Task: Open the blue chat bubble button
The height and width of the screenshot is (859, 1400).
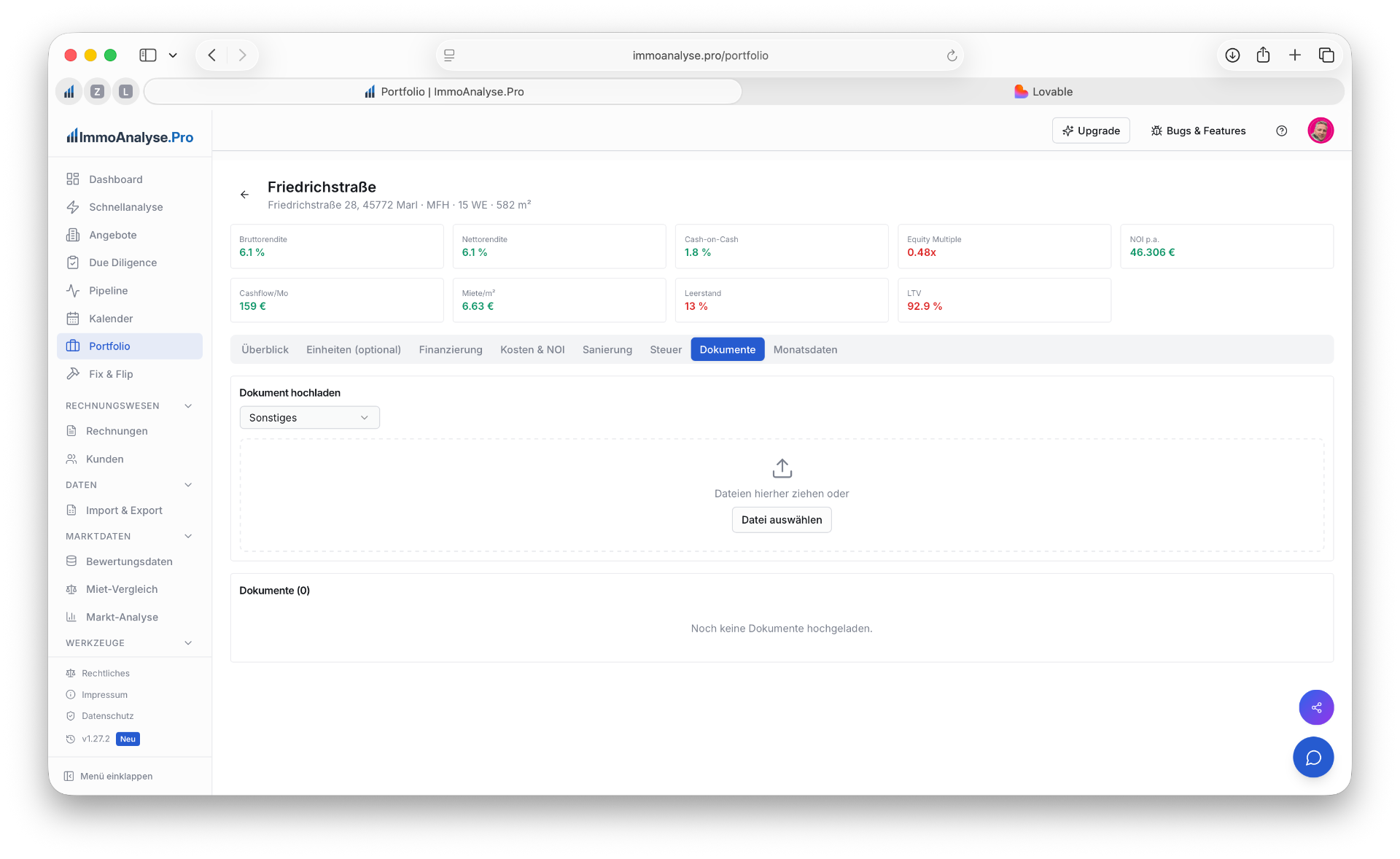Action: [1313, 758]
